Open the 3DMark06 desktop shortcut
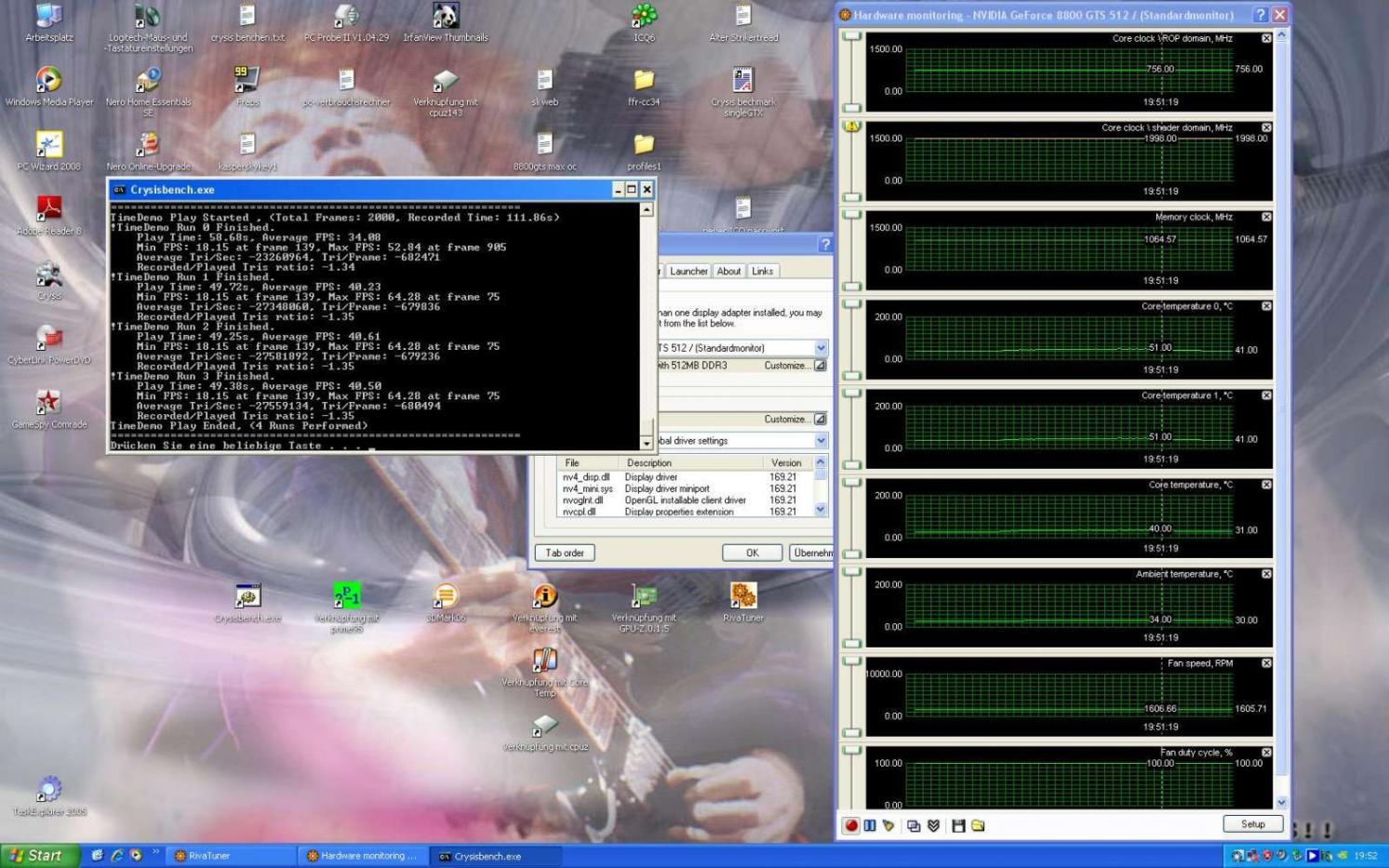The height and width of the screenshot is (868, 1389). coord(446,603)
